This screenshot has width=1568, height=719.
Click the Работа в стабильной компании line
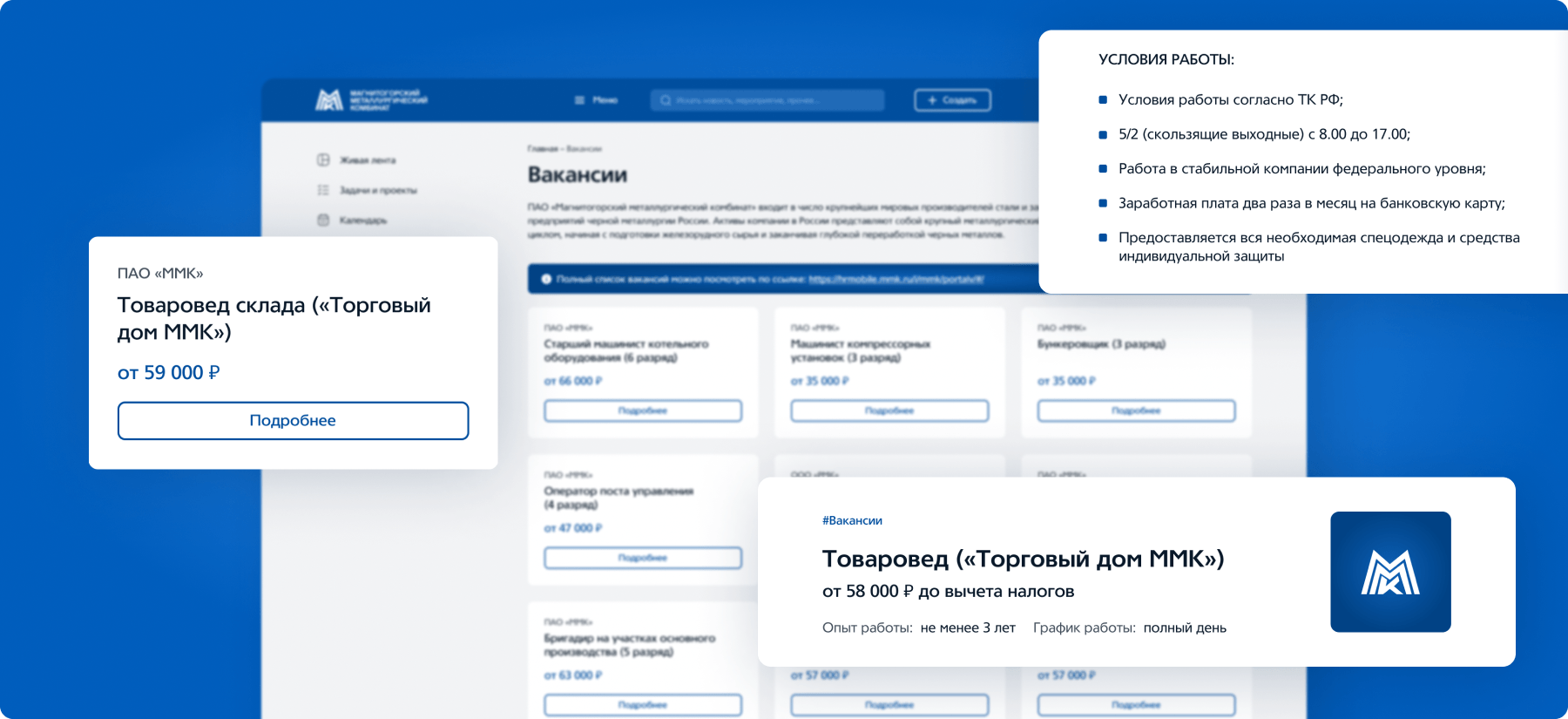click(x=1302, y=169)
